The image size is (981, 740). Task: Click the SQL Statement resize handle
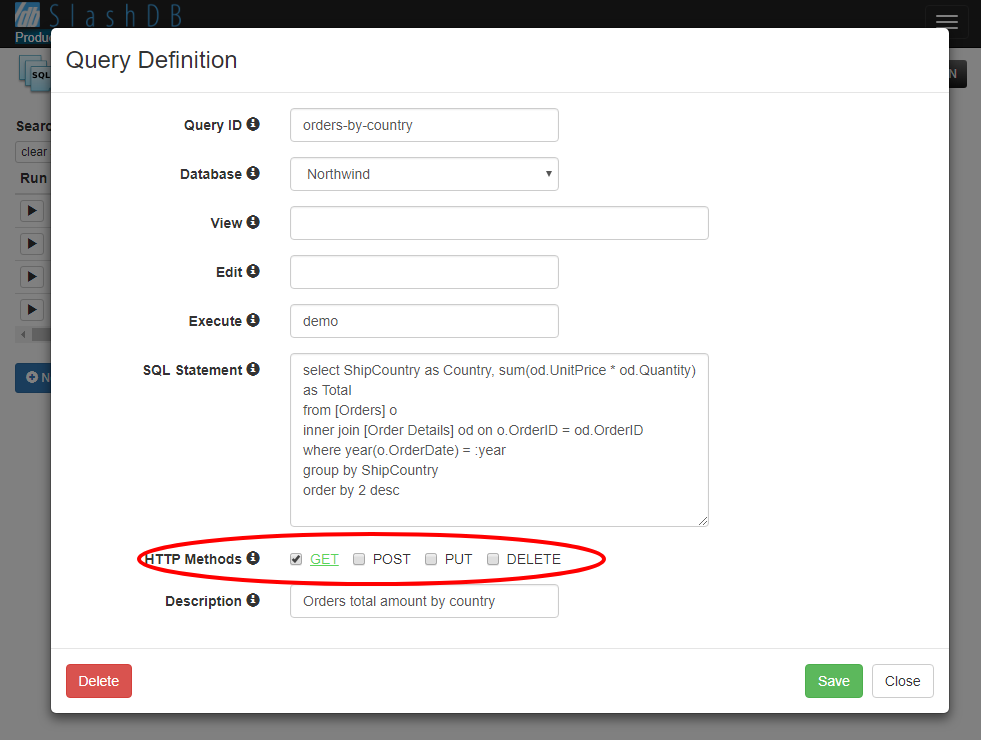tap(703, 521)
